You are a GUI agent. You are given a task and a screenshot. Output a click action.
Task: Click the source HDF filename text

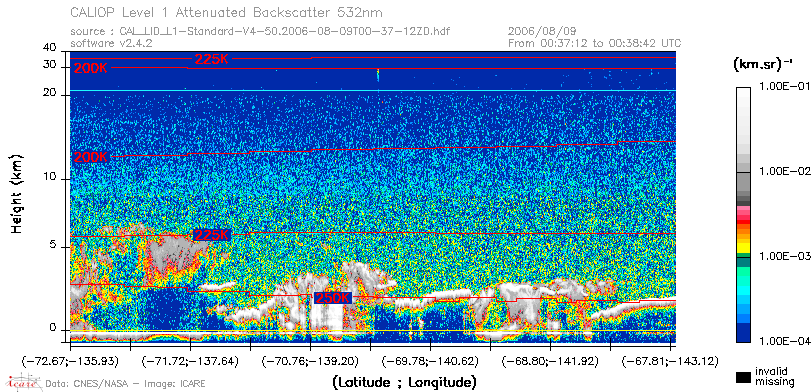[286, 32]
